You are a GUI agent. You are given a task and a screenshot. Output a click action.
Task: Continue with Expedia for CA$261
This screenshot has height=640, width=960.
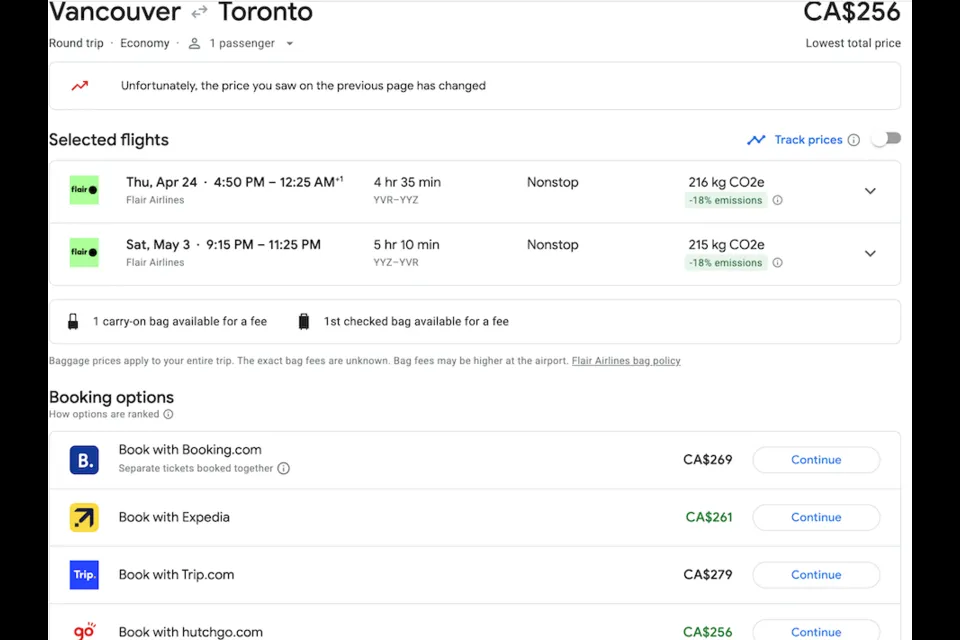[815, 518]
